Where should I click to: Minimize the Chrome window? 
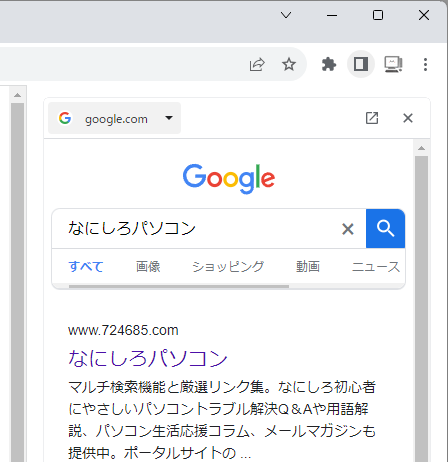[332, 15]
